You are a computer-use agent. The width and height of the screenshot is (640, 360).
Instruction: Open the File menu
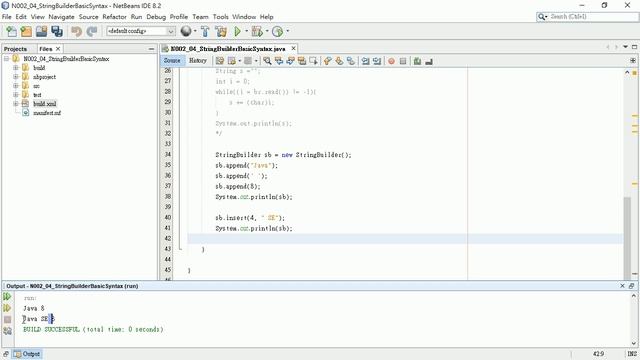coord(7,17)
